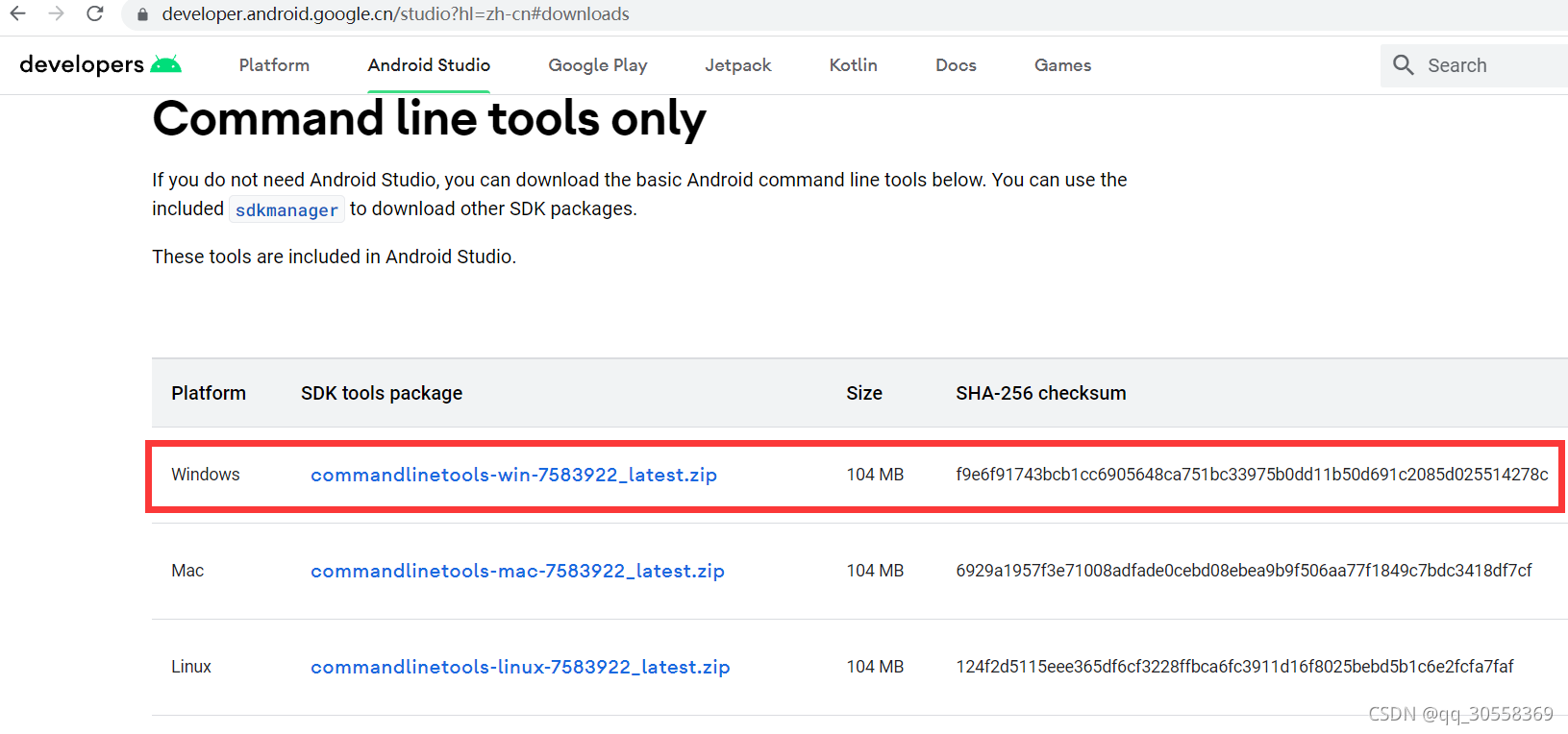Viewport: 1568px width, 734px height.
Task: Click the 104 MB size in Windows row
Action: tap(875, 475)
